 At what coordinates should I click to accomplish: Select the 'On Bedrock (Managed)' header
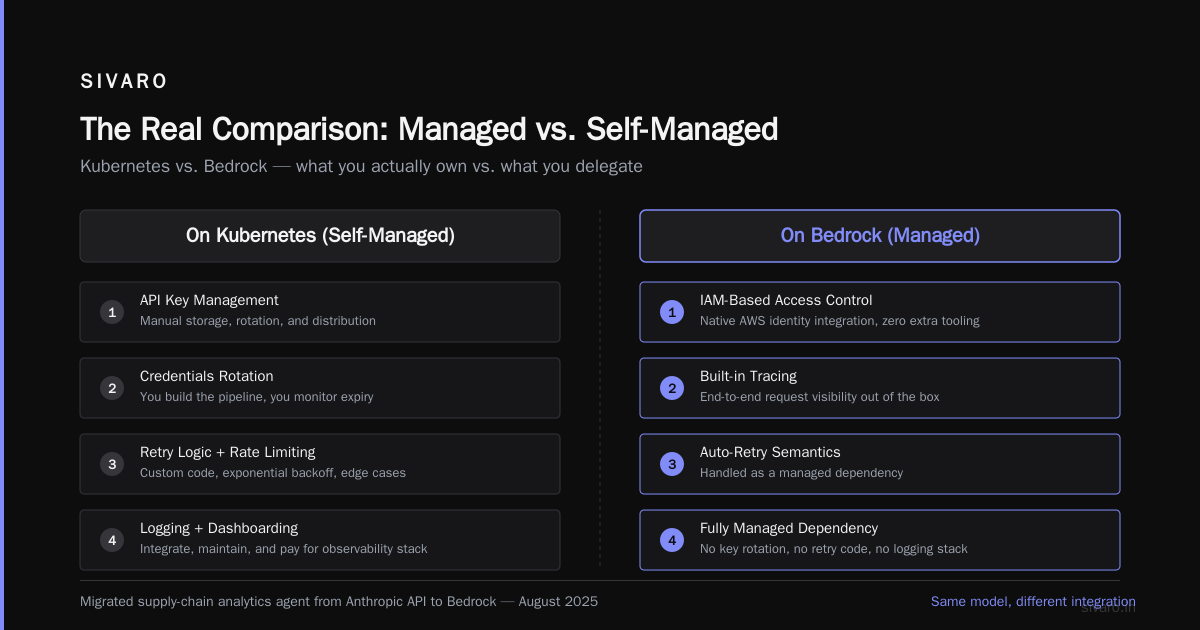pyautogui.click(x=880, y=236)
